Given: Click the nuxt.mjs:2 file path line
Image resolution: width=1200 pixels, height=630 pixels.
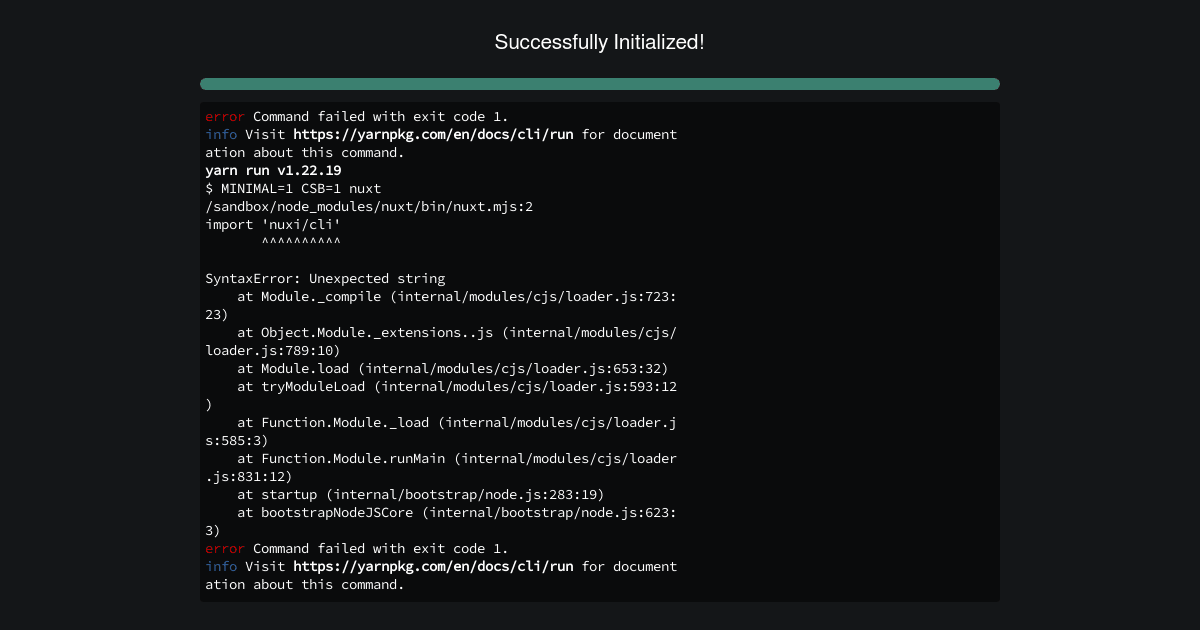Looking at the screenshot, I should click(369, 206).
